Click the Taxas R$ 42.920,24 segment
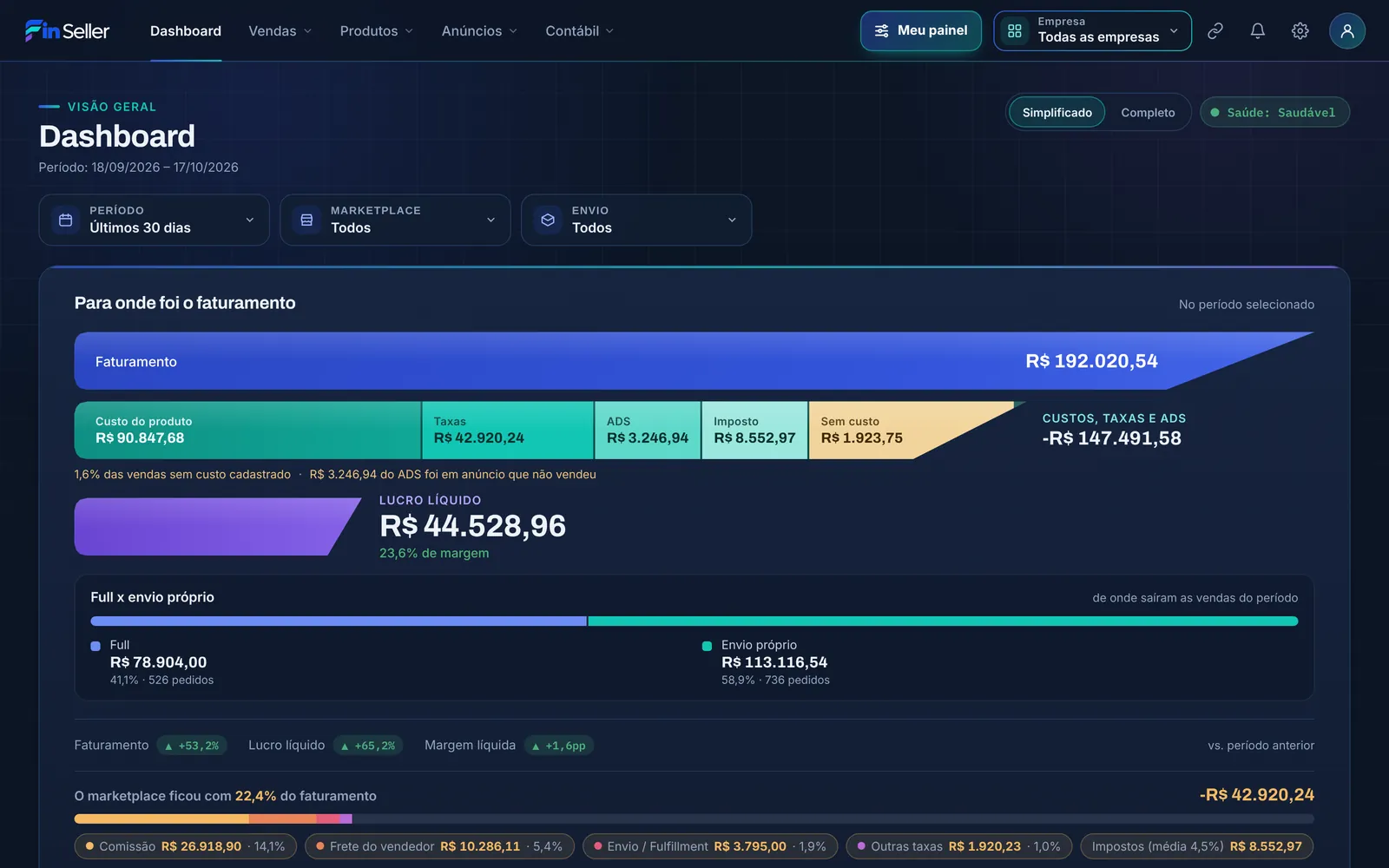1389x868 pixels. pos(508,430)
